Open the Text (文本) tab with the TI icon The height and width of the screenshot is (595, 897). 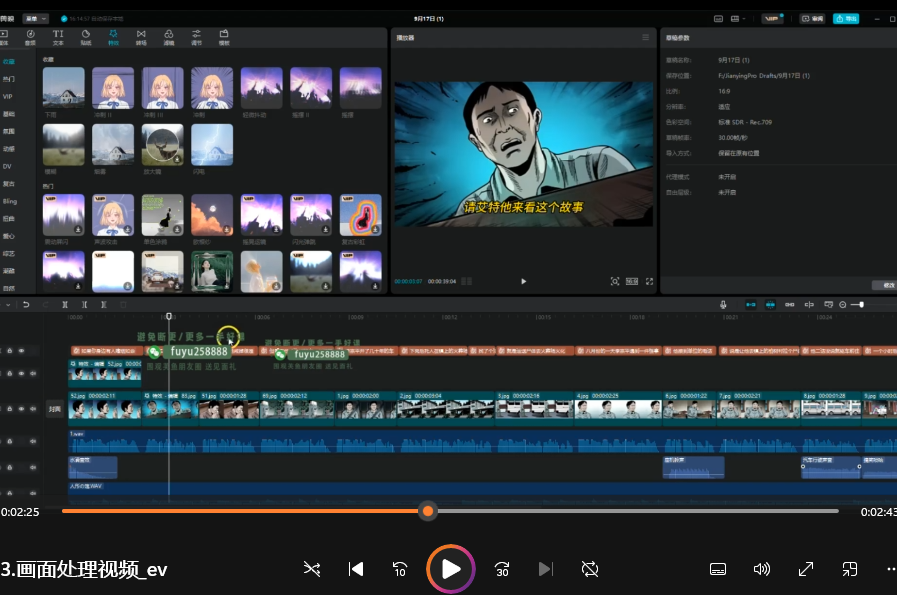(x=58, y=37)
